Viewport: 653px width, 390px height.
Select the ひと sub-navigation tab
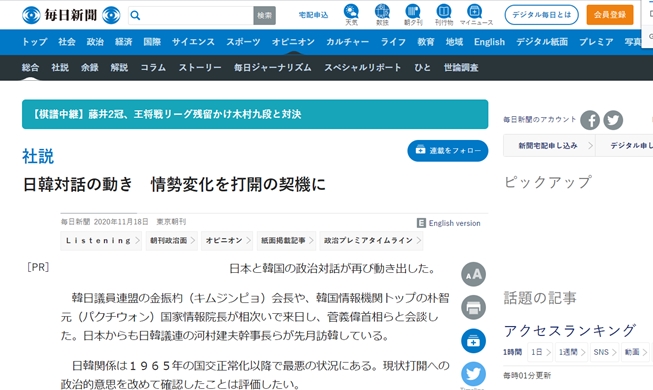coord(422,68)
